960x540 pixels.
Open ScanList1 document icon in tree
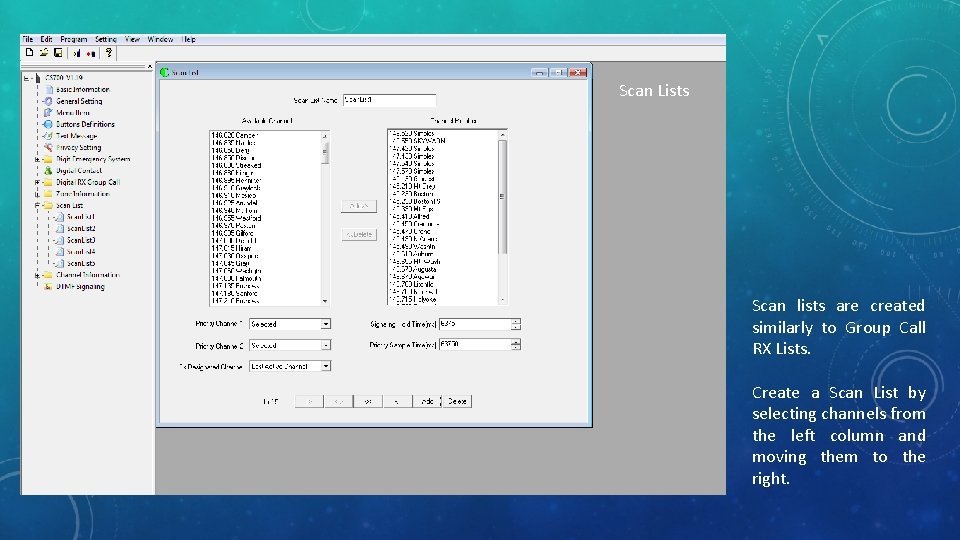click(60, 217)
